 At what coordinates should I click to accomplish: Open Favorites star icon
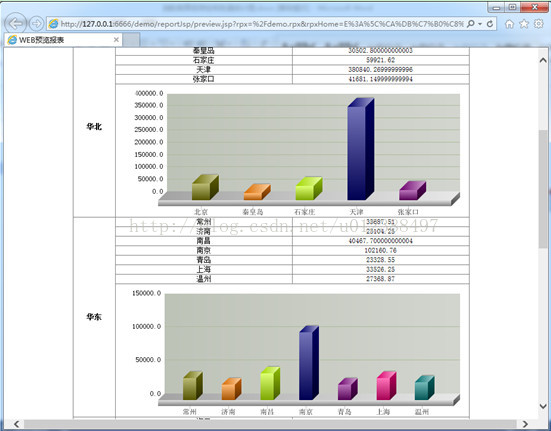524,24
